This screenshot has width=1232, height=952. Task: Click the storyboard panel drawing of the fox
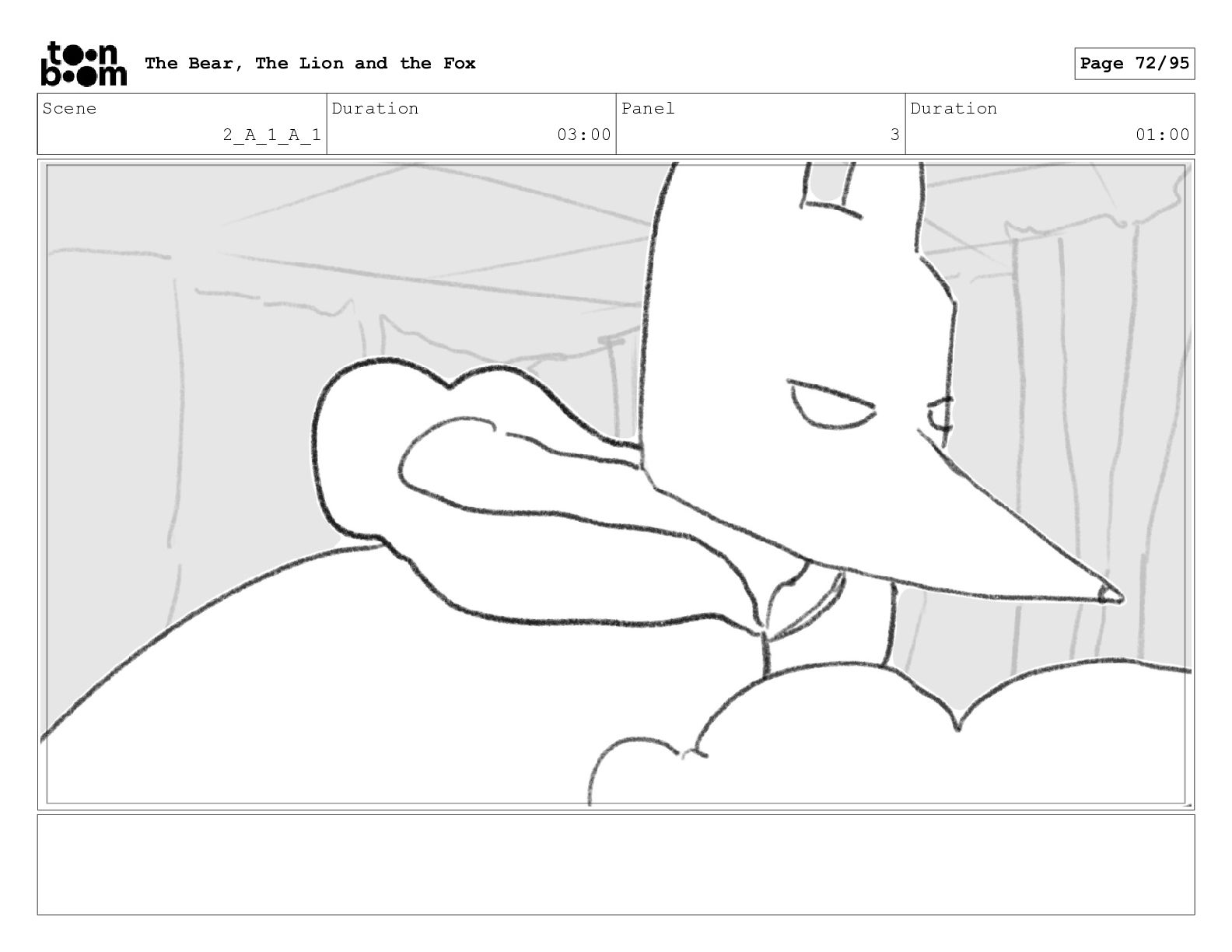616,485
